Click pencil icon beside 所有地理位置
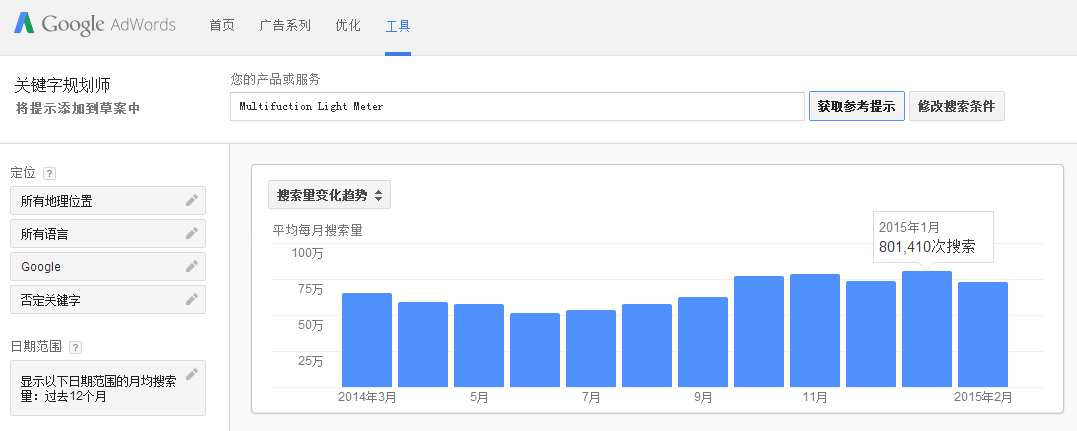 192,200
